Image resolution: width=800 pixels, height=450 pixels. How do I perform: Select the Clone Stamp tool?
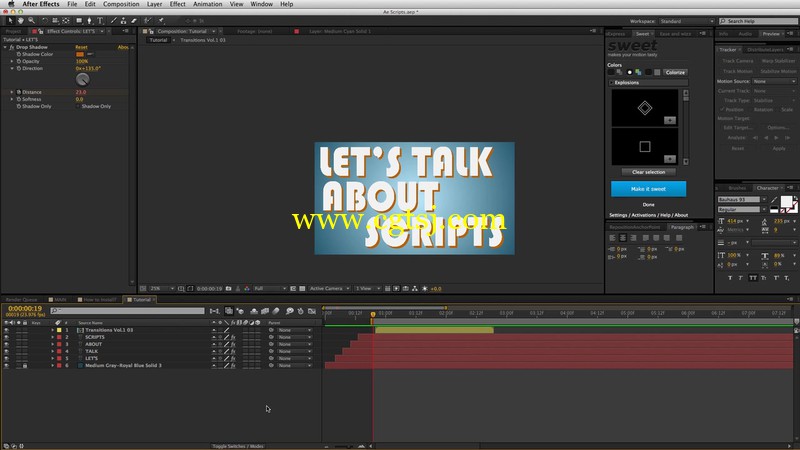pos(123,21)
